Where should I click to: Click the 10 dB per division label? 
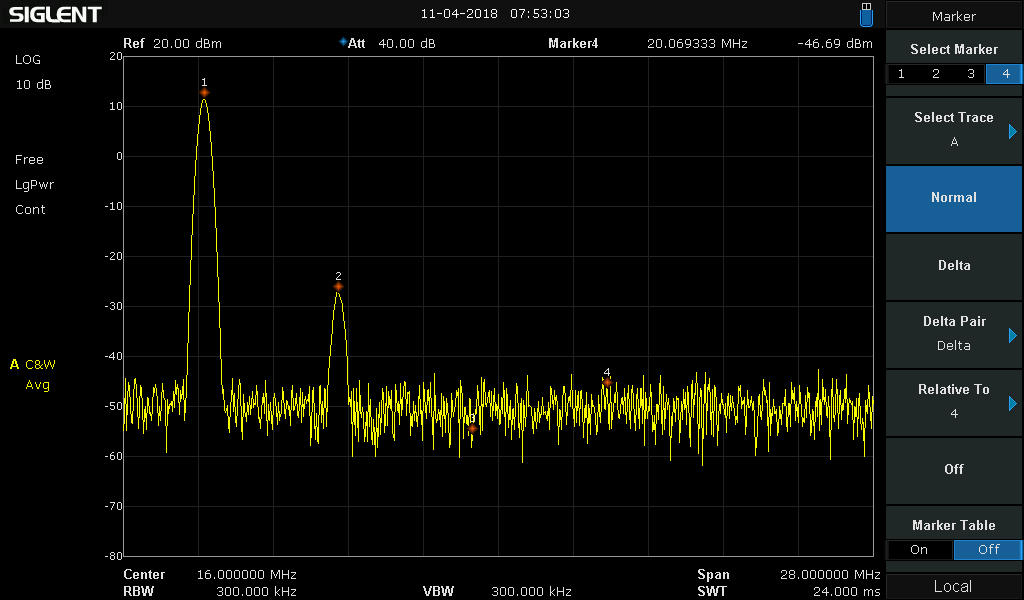click(33, 84)
